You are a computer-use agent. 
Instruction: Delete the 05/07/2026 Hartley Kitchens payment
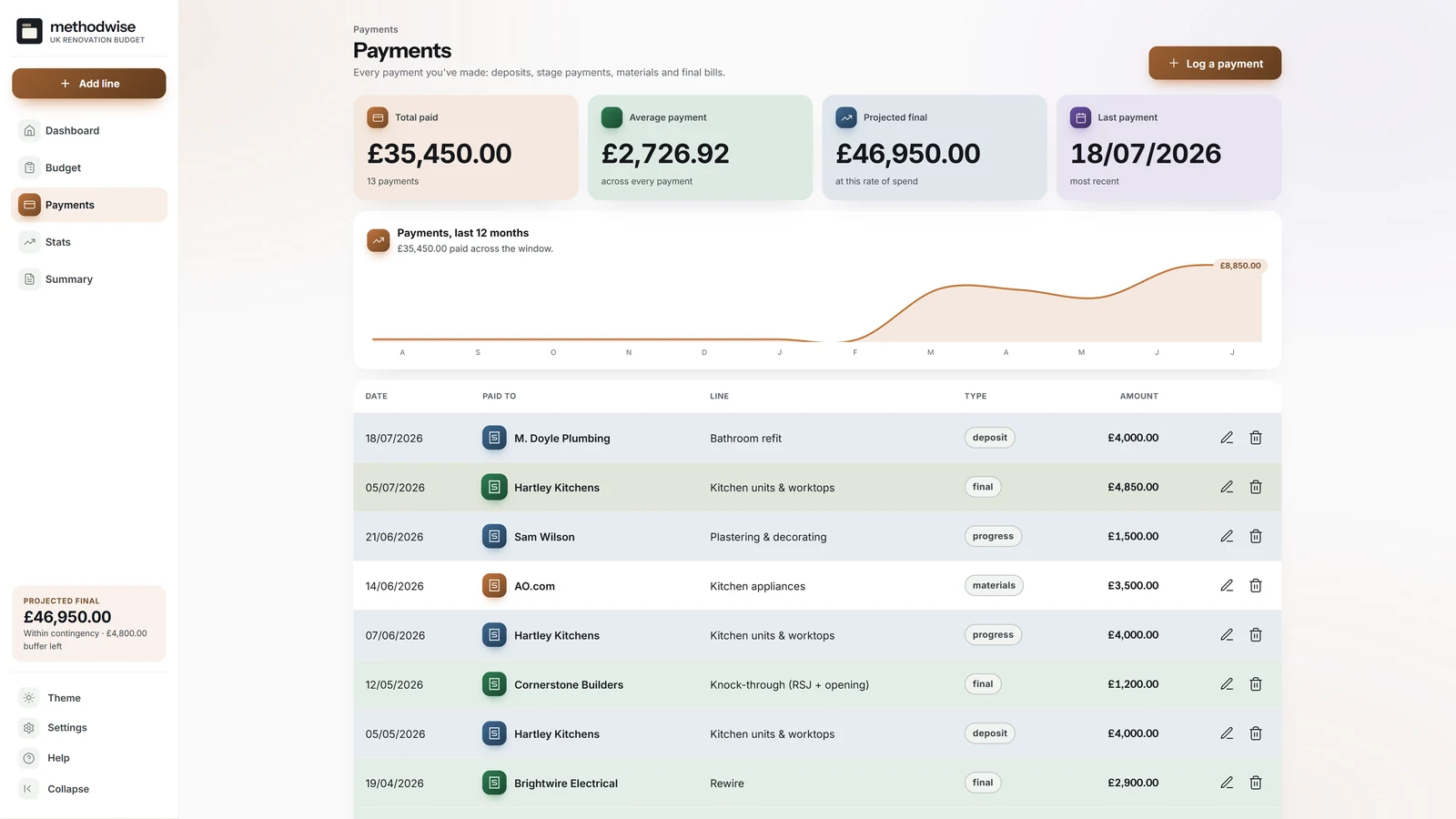click(x=1256, y=487)
